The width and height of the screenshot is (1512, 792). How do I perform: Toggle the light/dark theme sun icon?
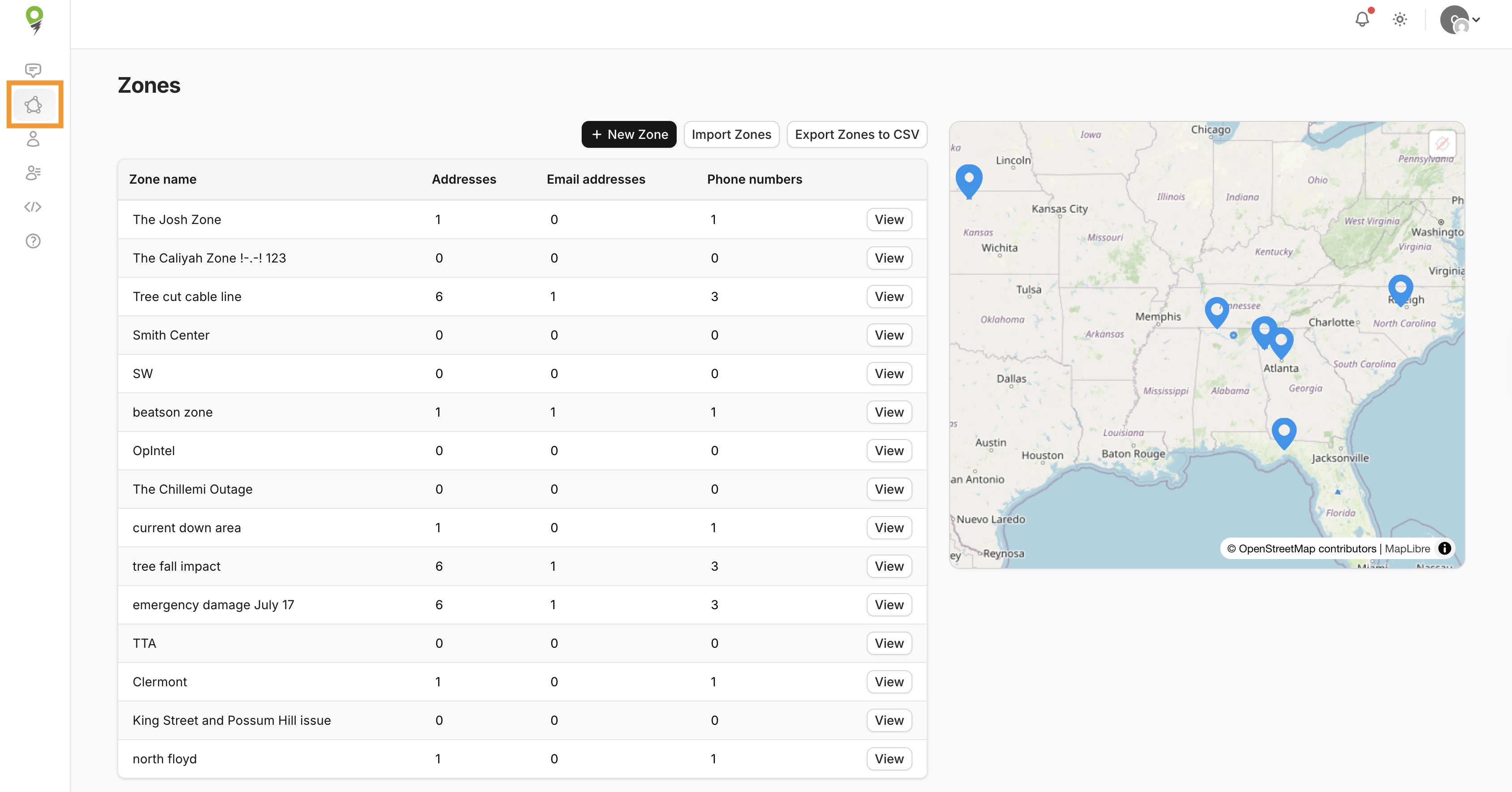pyautogui.click(x=1400, y=19)
